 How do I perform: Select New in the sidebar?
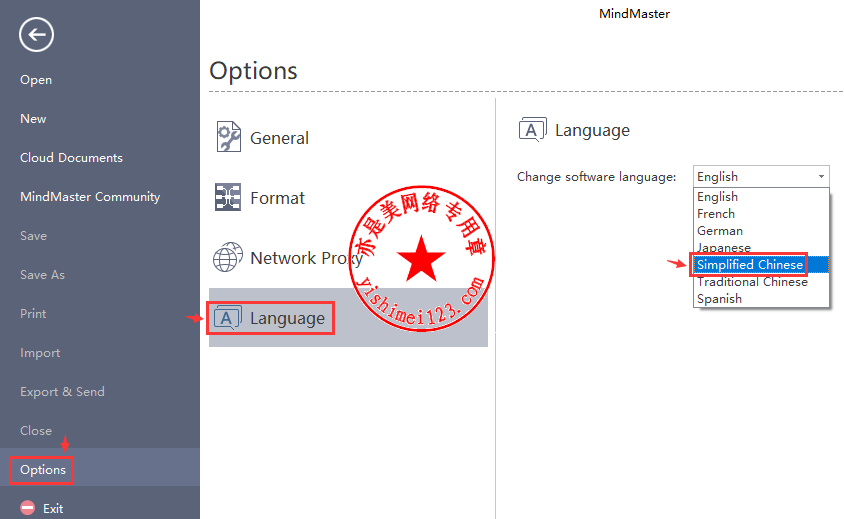click(33, 118)
